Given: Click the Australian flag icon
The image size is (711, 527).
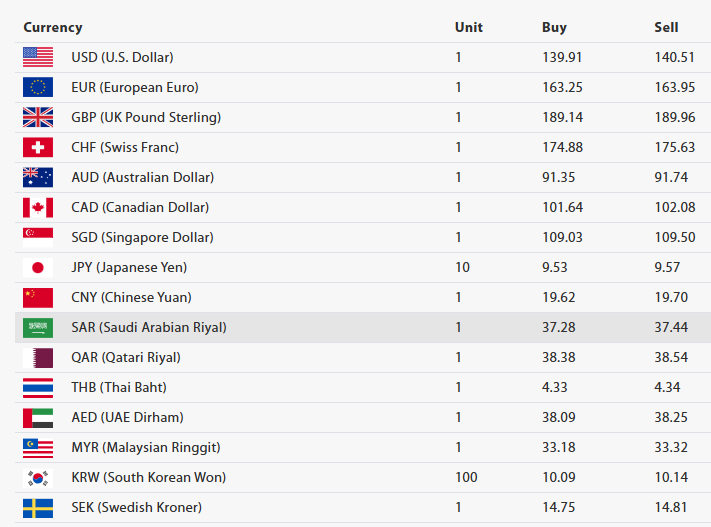Looking at the screenshot, I should tap(38, 177).
